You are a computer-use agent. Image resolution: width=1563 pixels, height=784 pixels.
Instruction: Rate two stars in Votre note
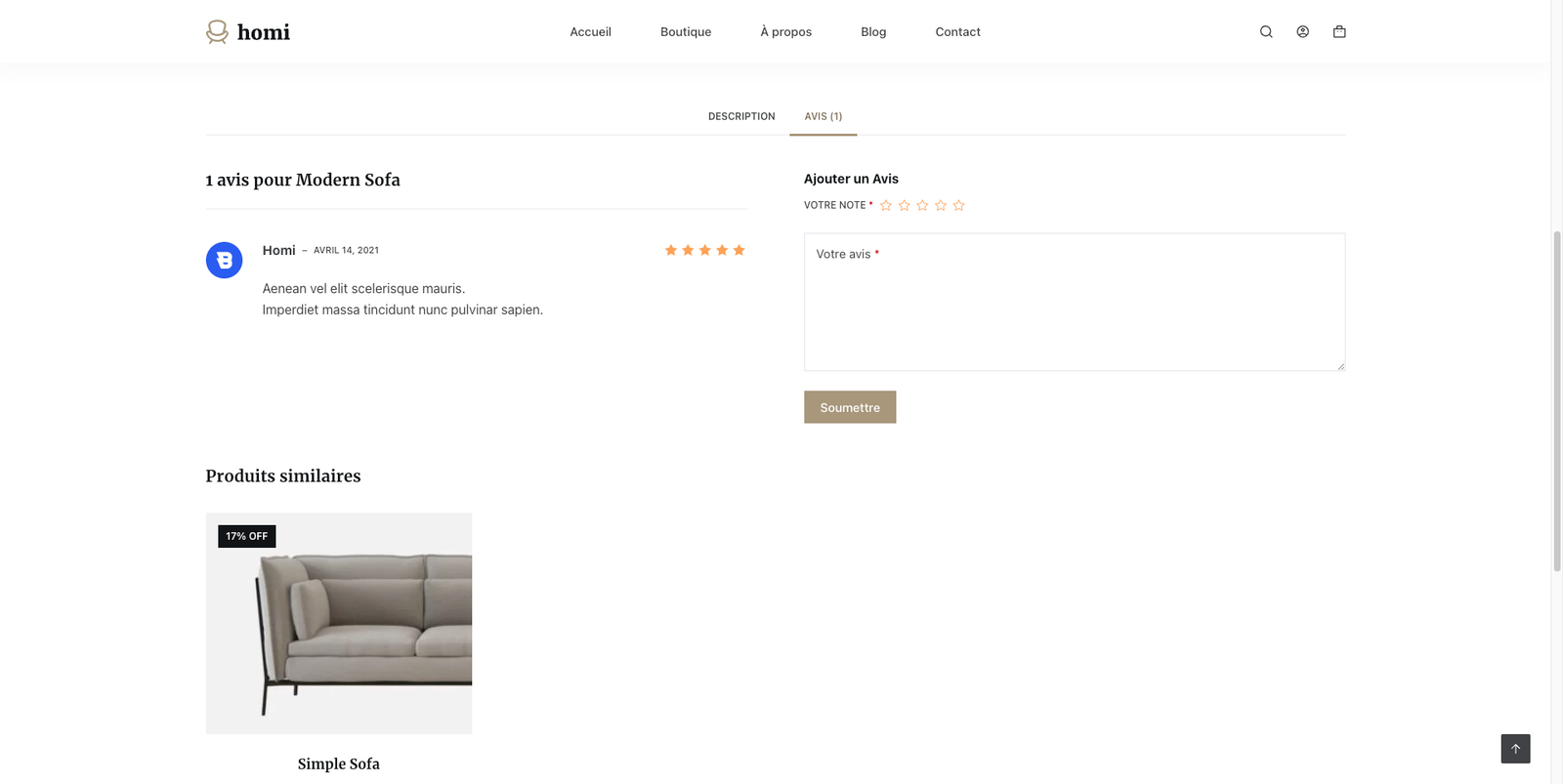(x=905, y=205)
